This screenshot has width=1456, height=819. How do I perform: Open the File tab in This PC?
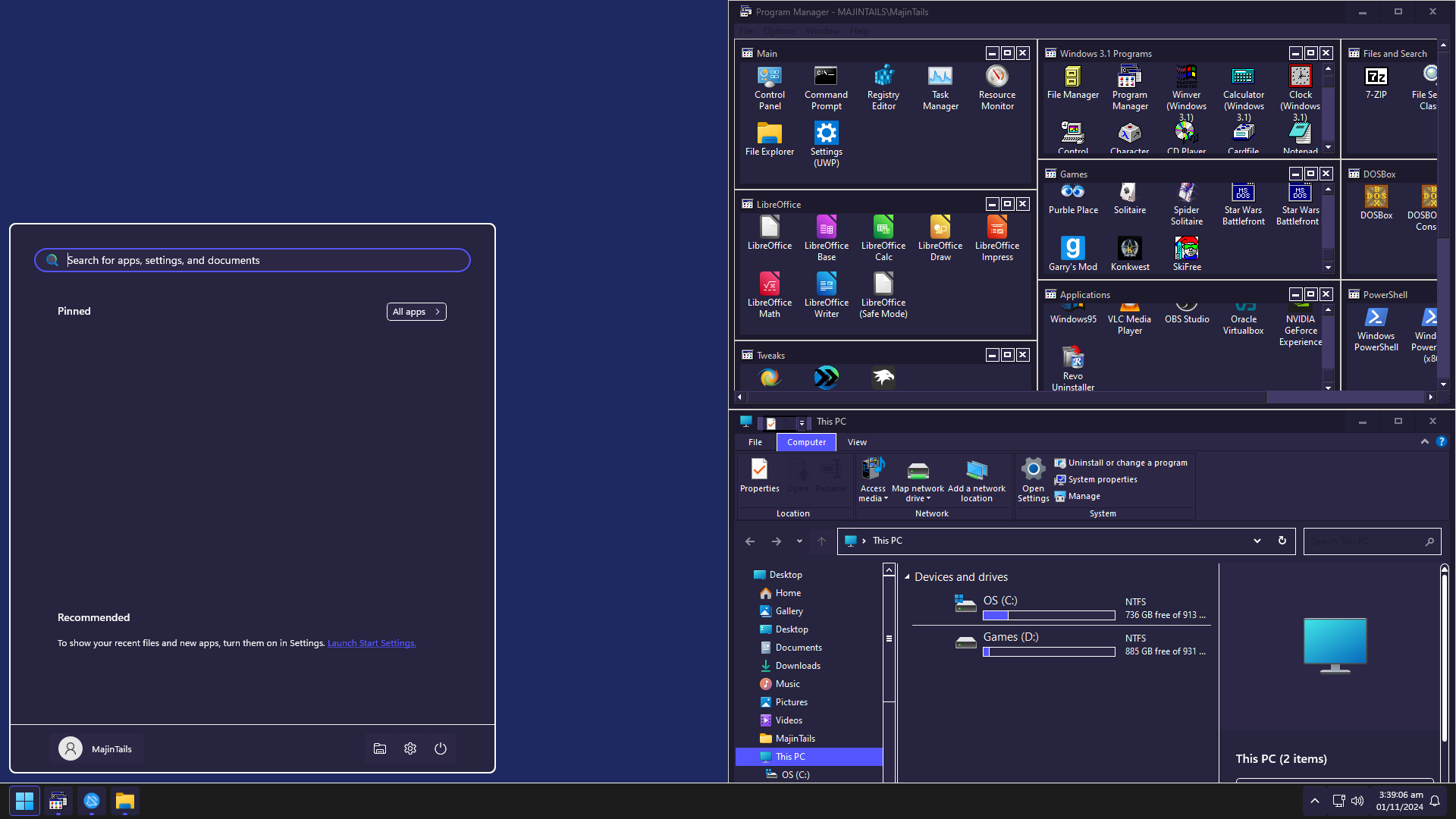point(755,442)
